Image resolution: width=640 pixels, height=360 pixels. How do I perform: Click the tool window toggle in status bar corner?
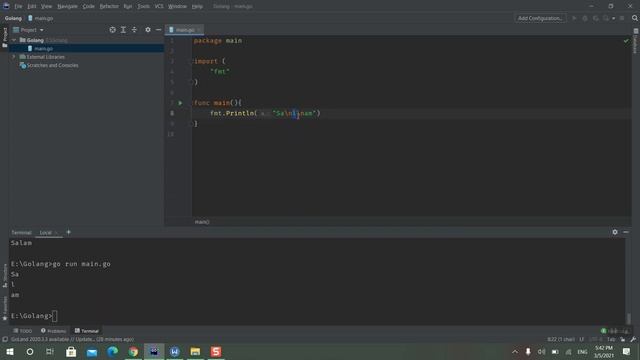point(5,339)
